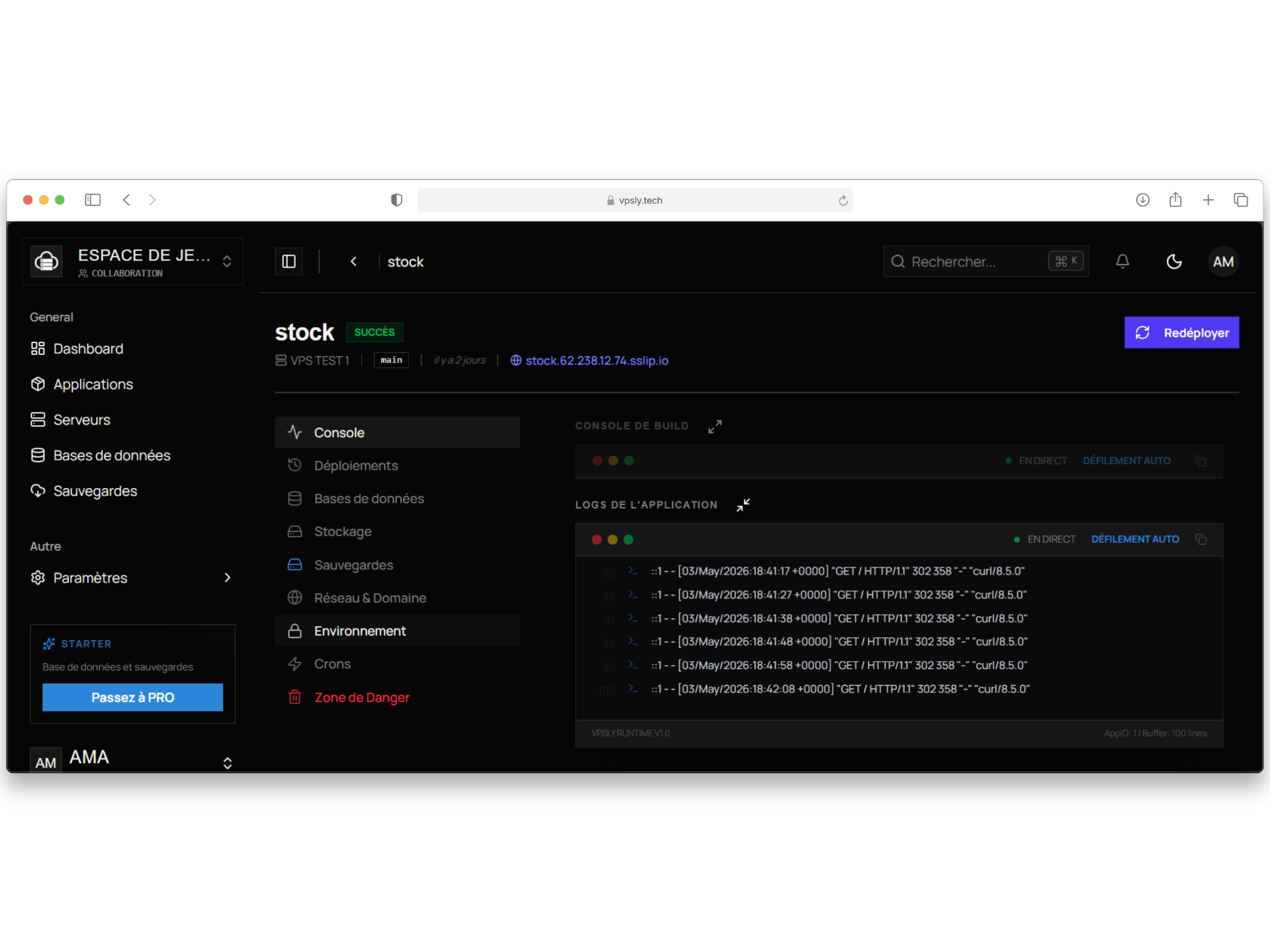Screen dimensions: 1270x952
Task: Select the Crons tab
Action: [397, 664]
